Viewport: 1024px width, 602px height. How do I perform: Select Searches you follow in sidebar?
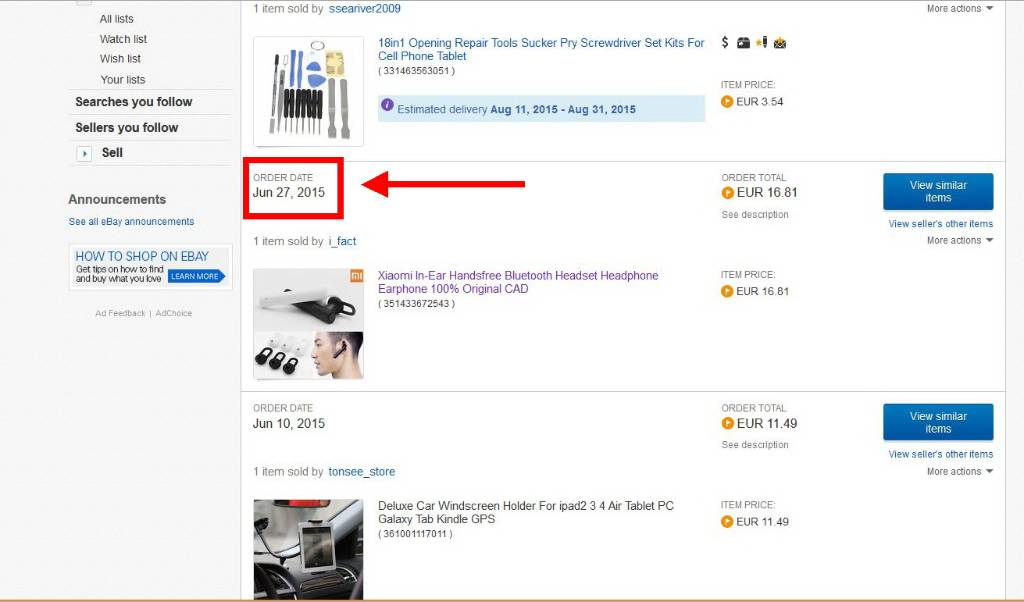click(134, 102)
